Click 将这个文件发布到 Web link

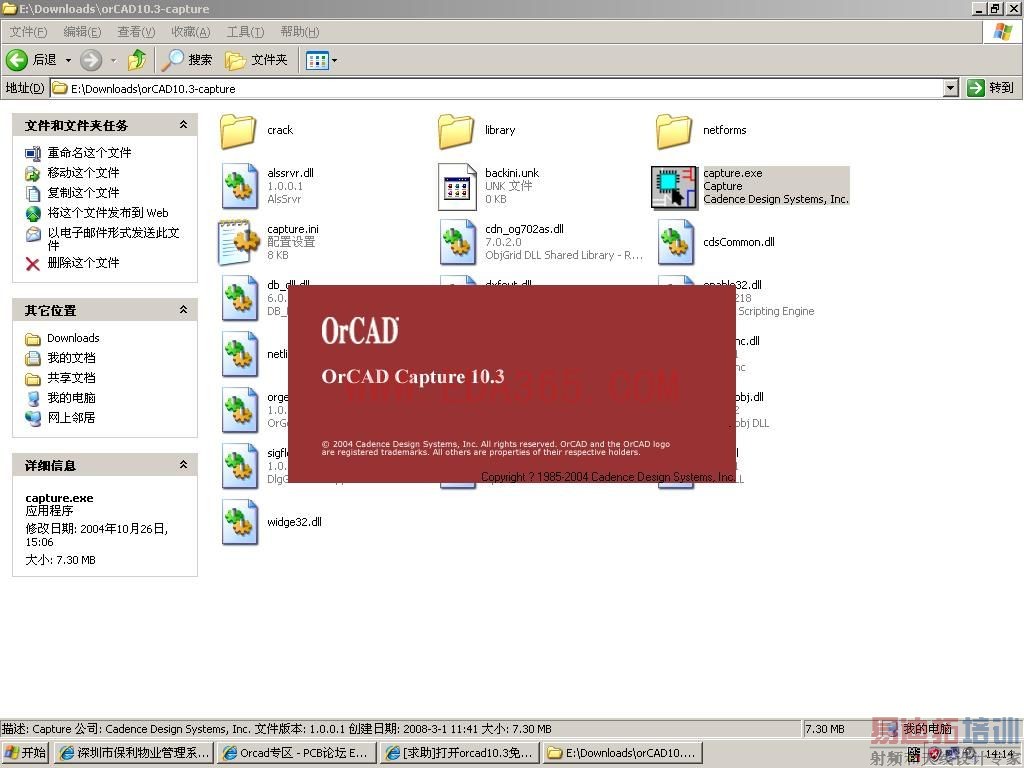[108, 213]
